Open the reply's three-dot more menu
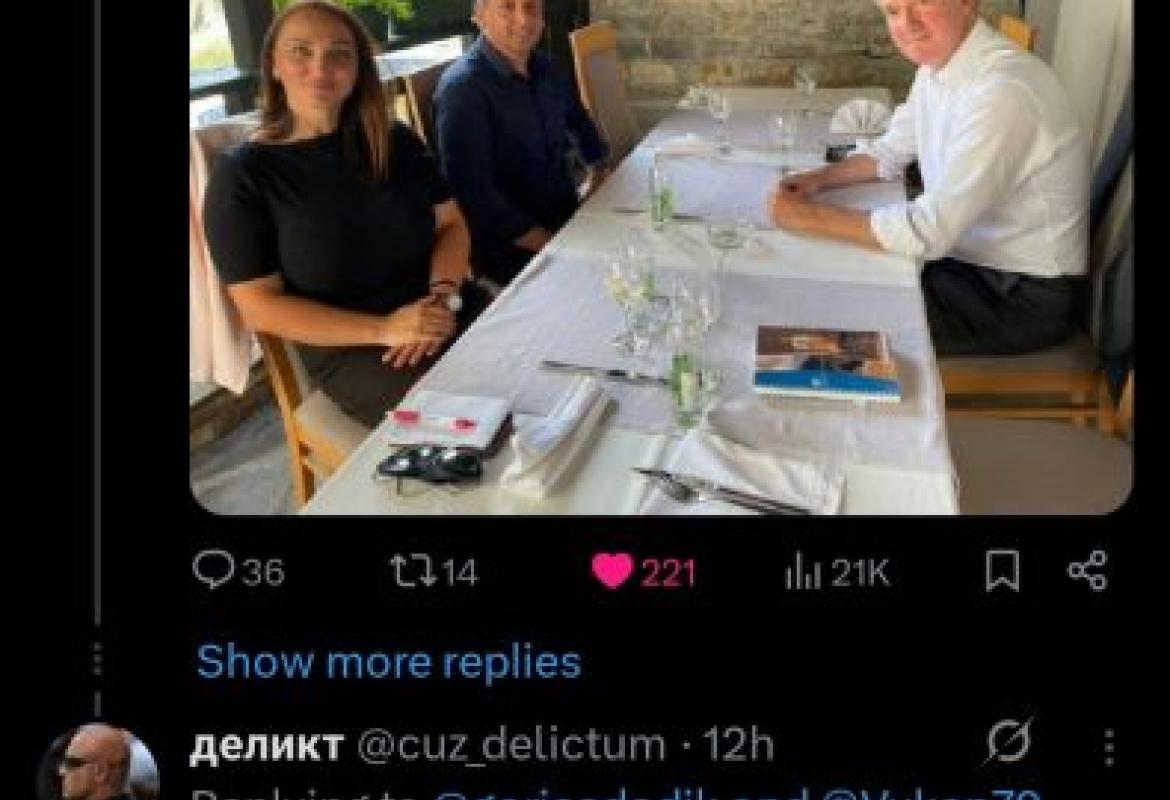1170x800 pixels. (x=1109, y=747)
